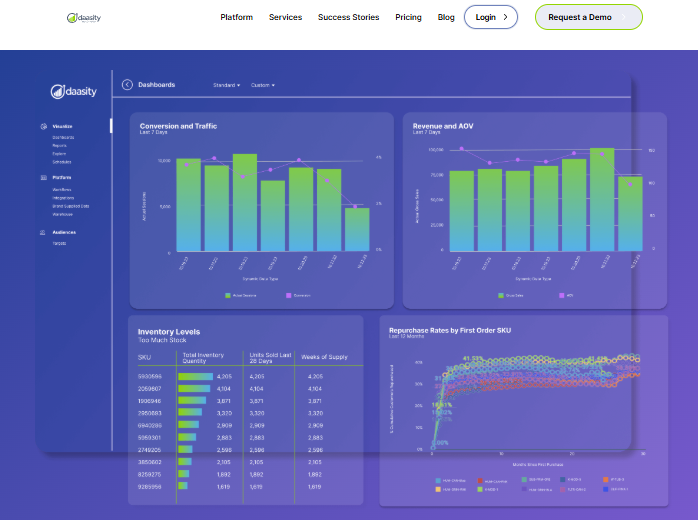This screenshot has width=698, height=520.
Task: Select the Audiences heading in the sidebar
Action: click(x=64, y=232)
